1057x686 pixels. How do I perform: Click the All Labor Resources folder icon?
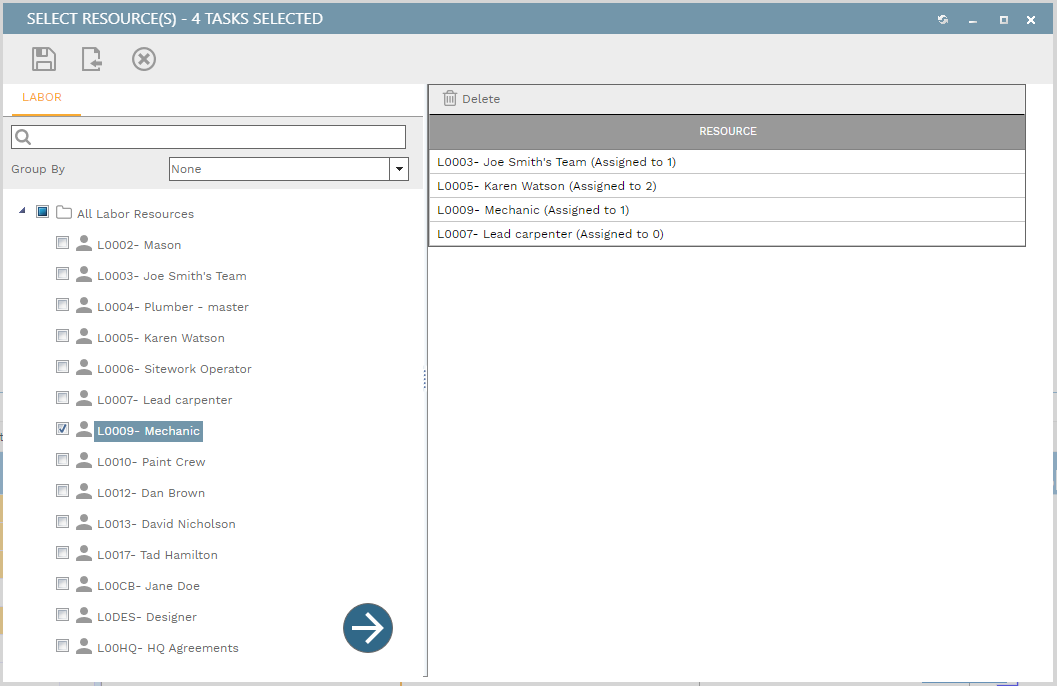point(64,213)
